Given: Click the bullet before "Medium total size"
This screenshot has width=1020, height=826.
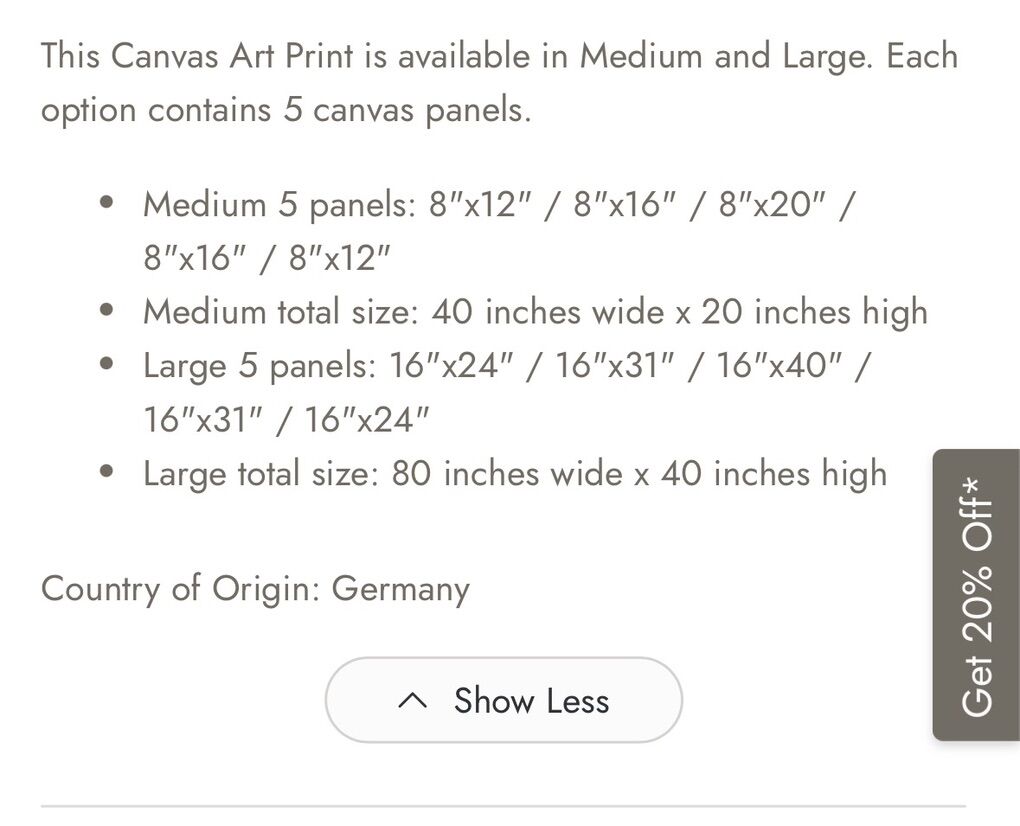Looking at the screenshot, I should coord(108,310).
